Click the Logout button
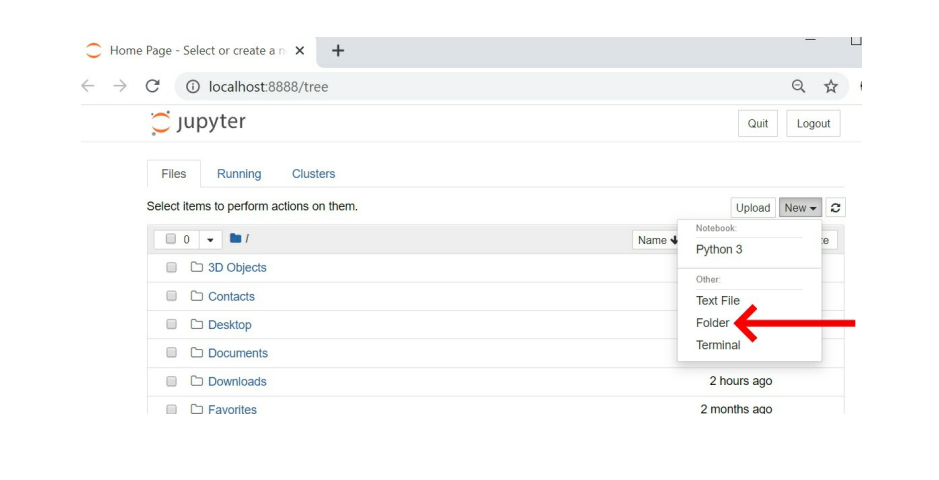Screen dimensions: 939x480 813,123
